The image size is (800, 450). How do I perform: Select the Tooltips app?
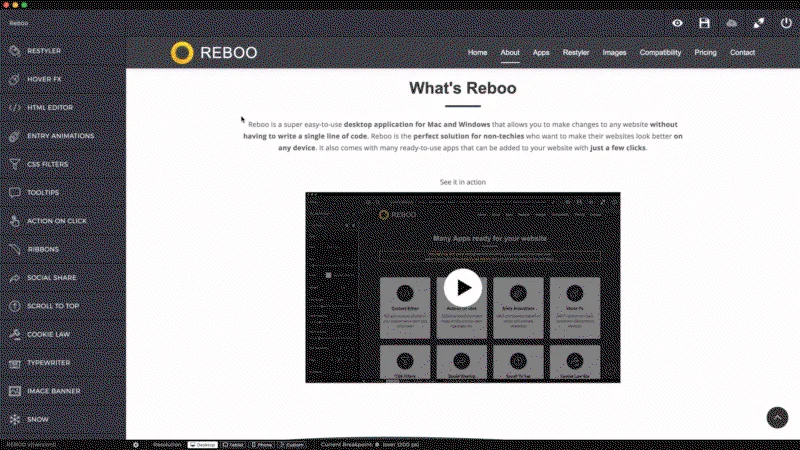click(x=63, y=193)
